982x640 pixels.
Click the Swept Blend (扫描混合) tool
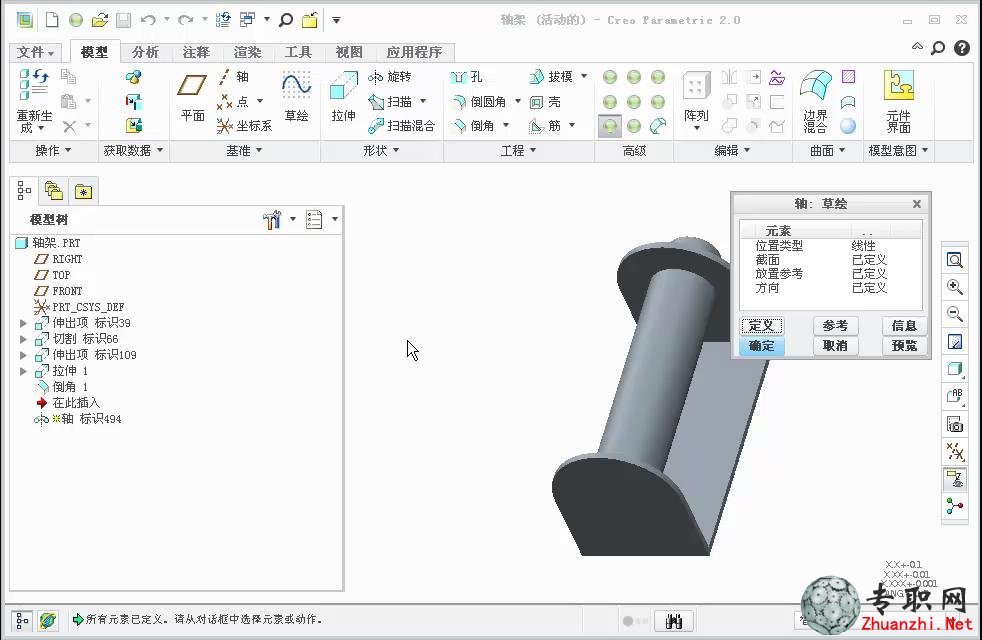(401, 126)
